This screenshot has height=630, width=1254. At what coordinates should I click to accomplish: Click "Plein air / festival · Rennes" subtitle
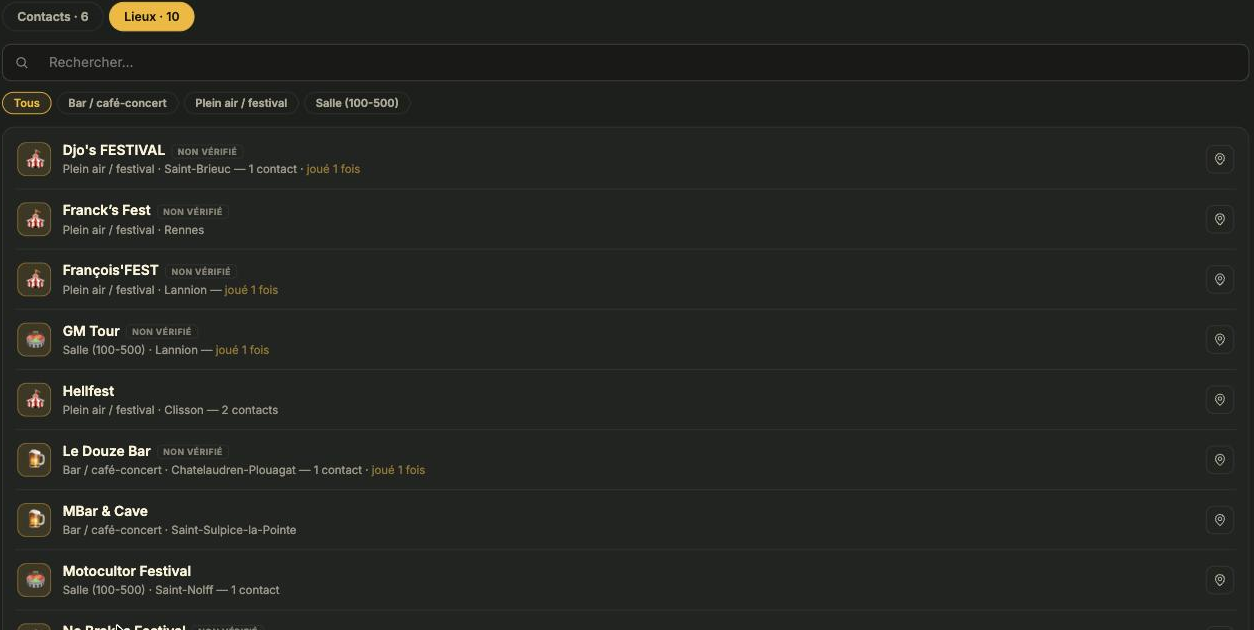pos(133,230)
